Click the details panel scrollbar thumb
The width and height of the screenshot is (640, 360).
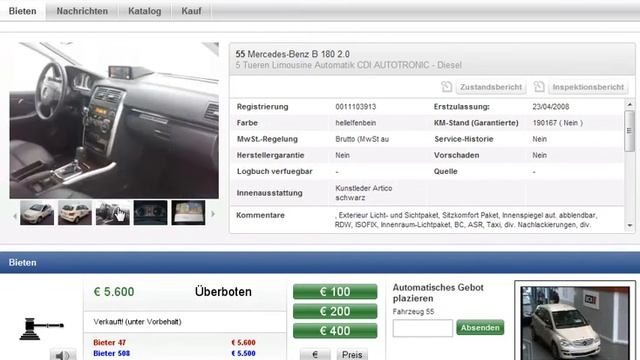[629, 131]
